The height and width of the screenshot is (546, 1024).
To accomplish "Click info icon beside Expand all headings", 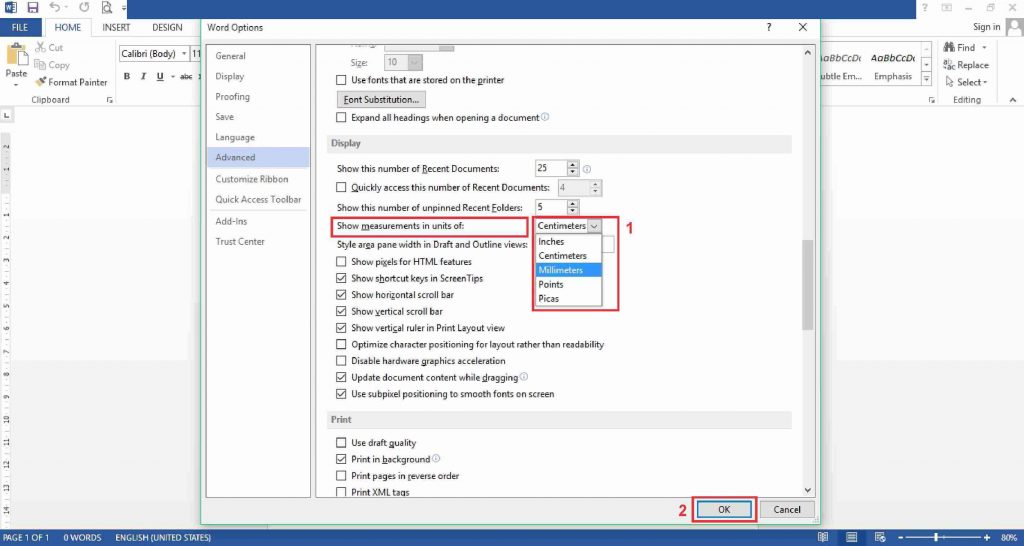I will 545,118.
